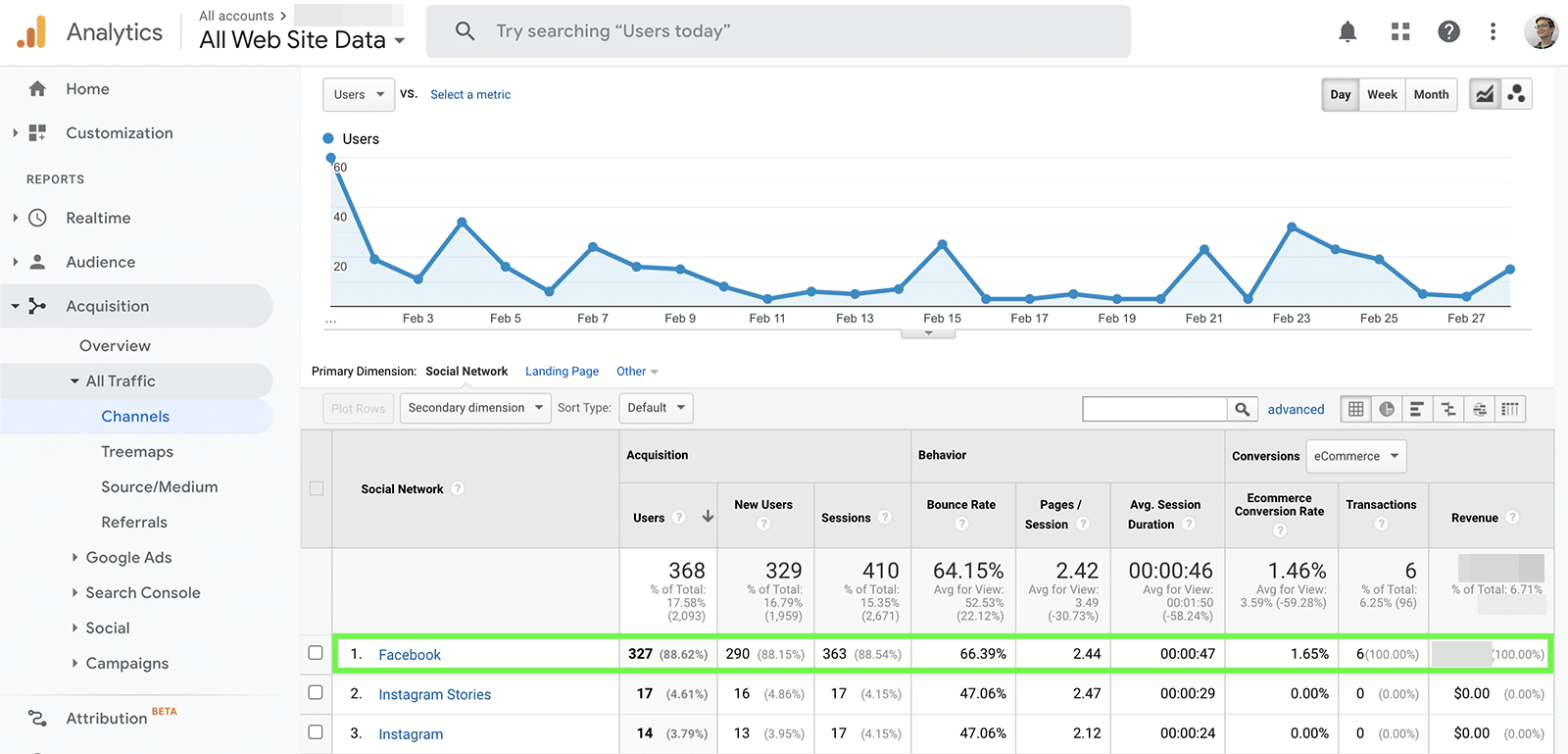Open the Users metric dropdown

(359, 94)
